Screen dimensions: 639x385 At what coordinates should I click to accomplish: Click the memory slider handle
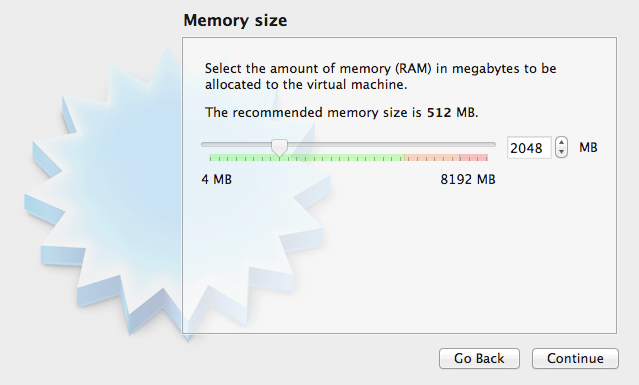pyautogui.click(x=280, y=148)
